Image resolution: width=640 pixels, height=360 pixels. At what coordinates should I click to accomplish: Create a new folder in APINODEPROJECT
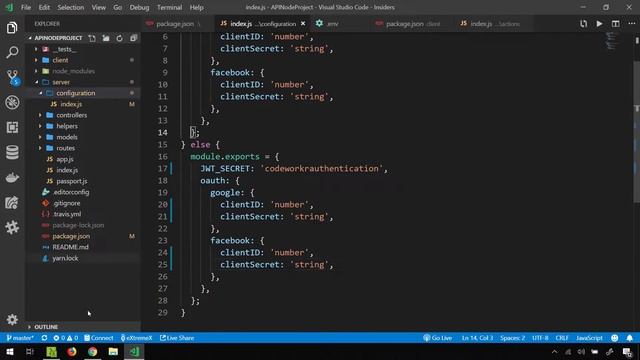point(106,38)
